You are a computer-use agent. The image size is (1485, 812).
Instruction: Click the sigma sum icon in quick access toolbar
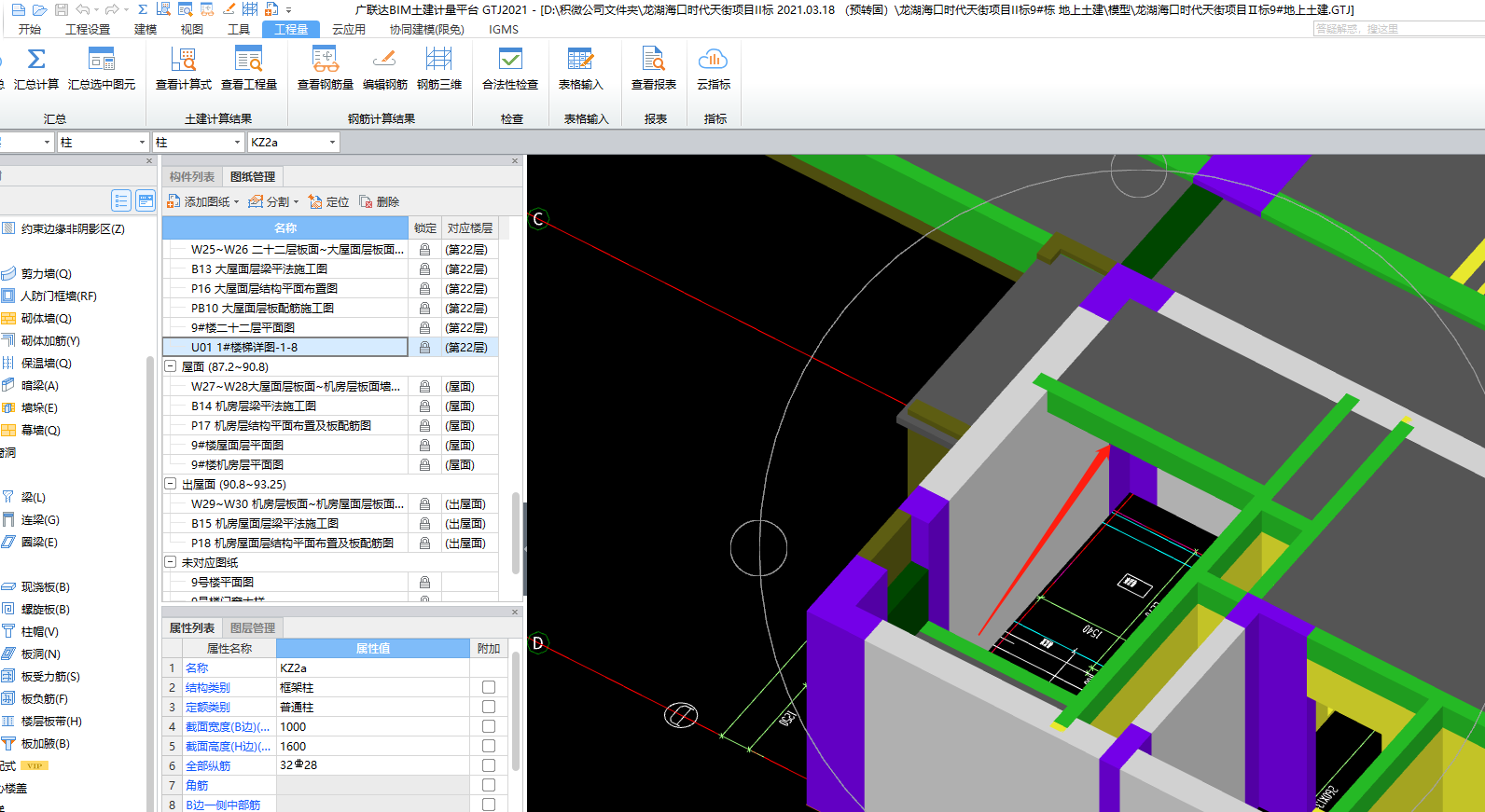point(143,9)
